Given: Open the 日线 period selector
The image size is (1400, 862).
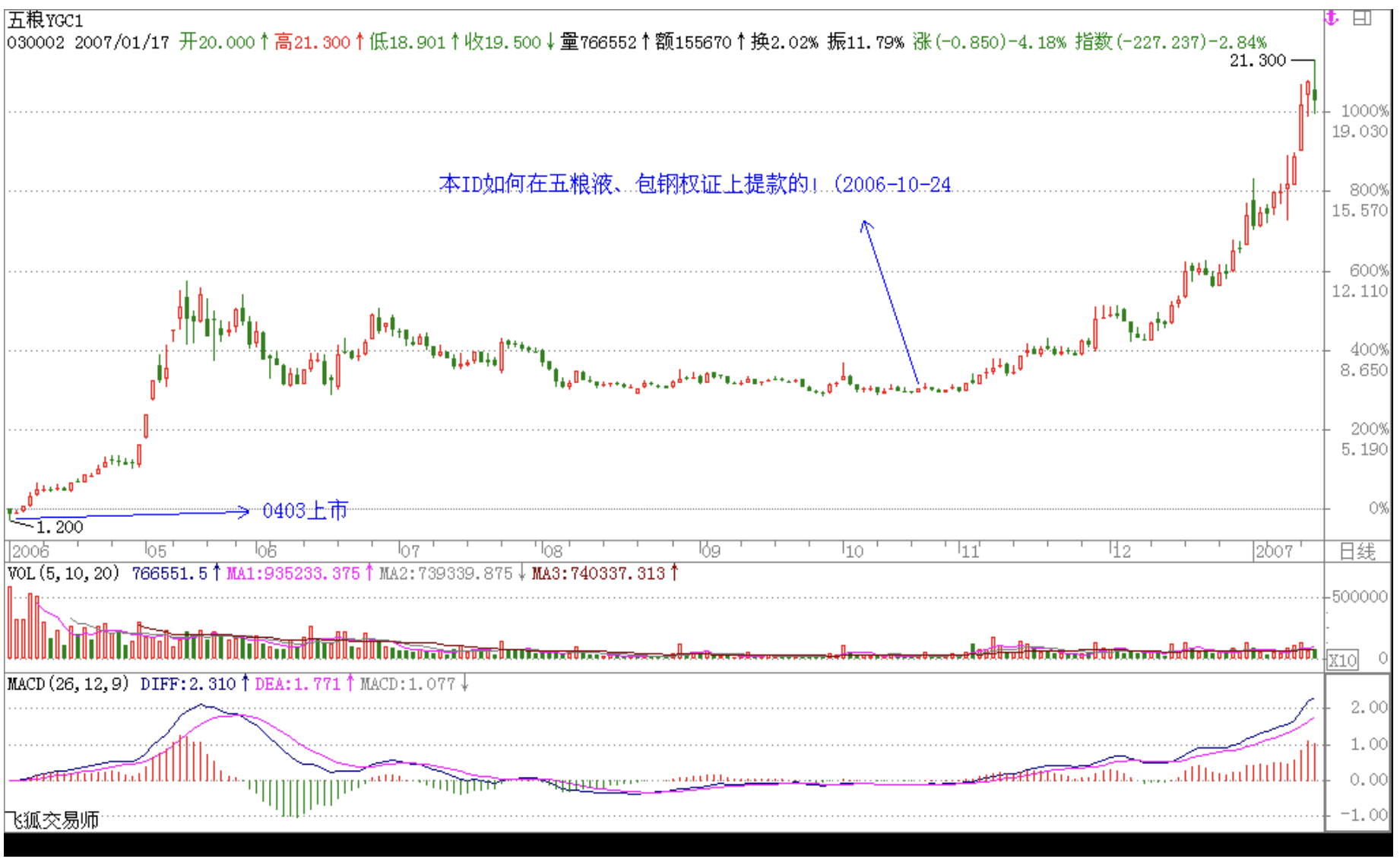Looking at the screenshot, I should coord(1357,551).
